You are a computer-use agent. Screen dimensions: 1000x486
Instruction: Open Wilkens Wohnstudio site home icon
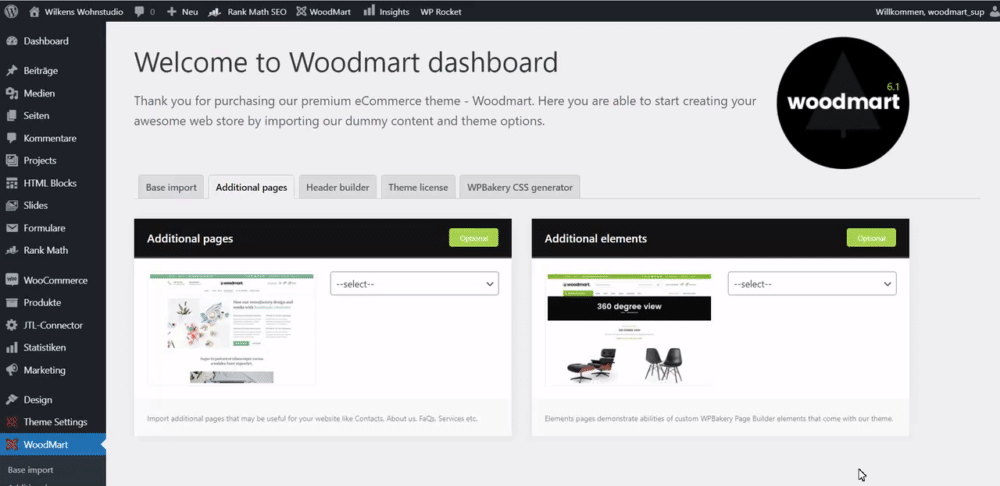point(34,11)
